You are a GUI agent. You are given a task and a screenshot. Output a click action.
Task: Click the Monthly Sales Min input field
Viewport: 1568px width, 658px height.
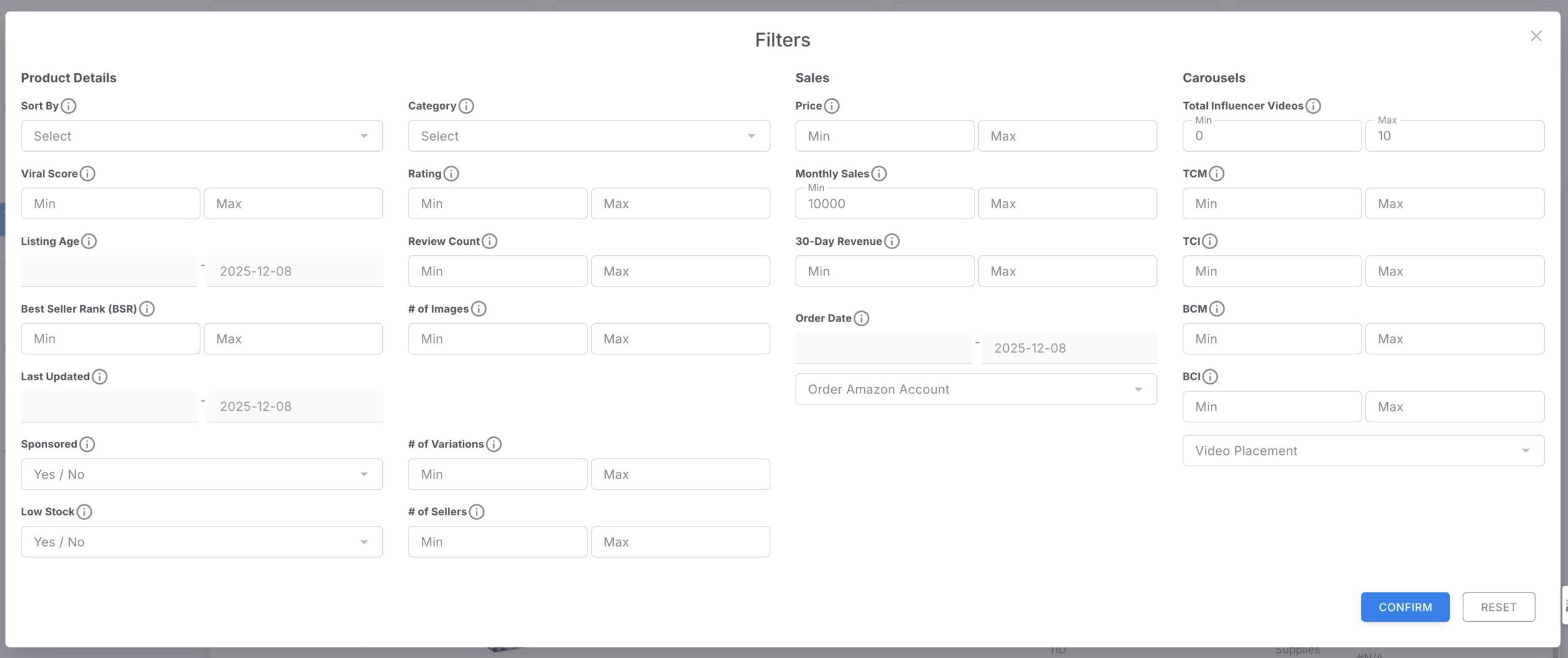[x=884, y=203]
